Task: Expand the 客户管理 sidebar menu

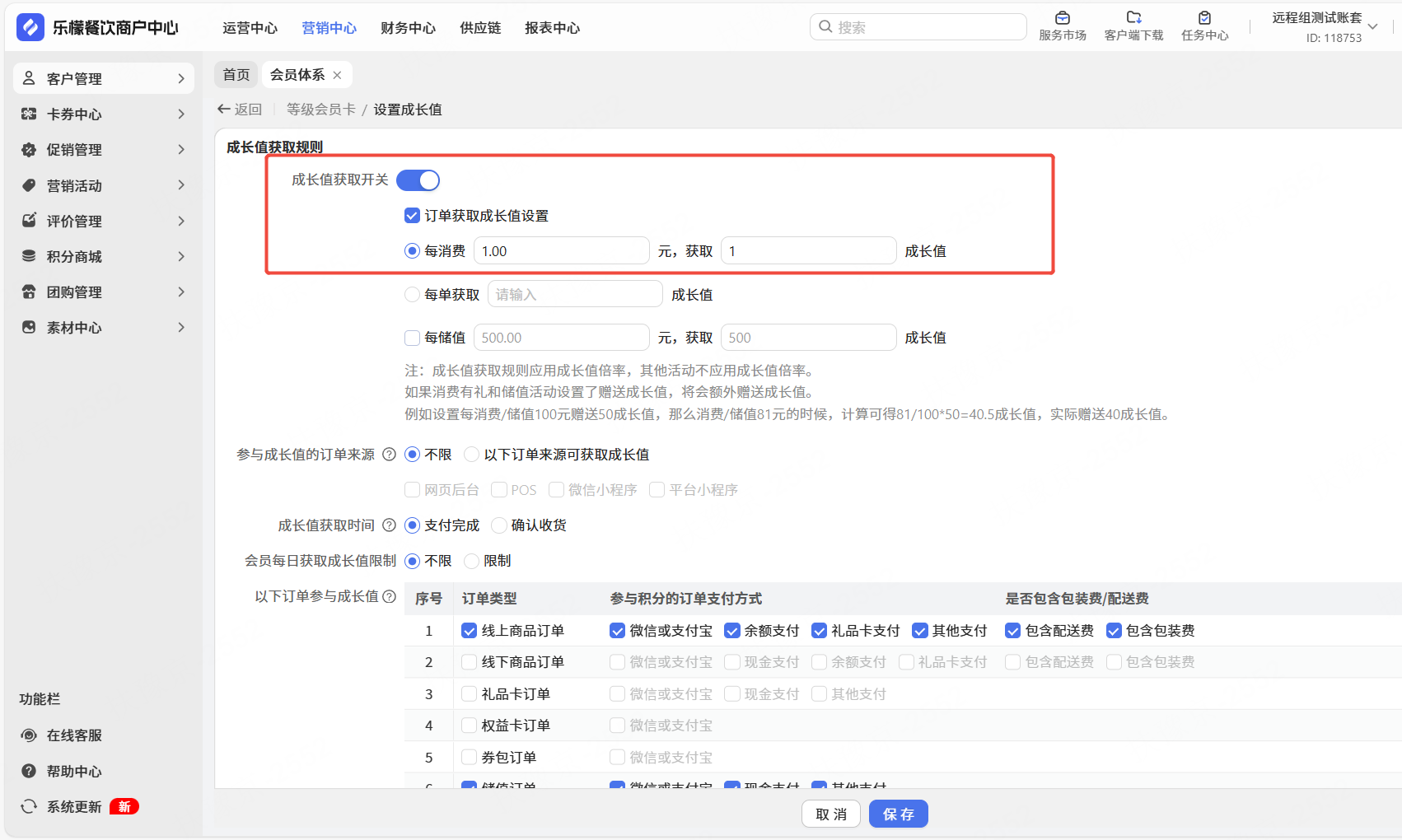Action: point(103,78)
